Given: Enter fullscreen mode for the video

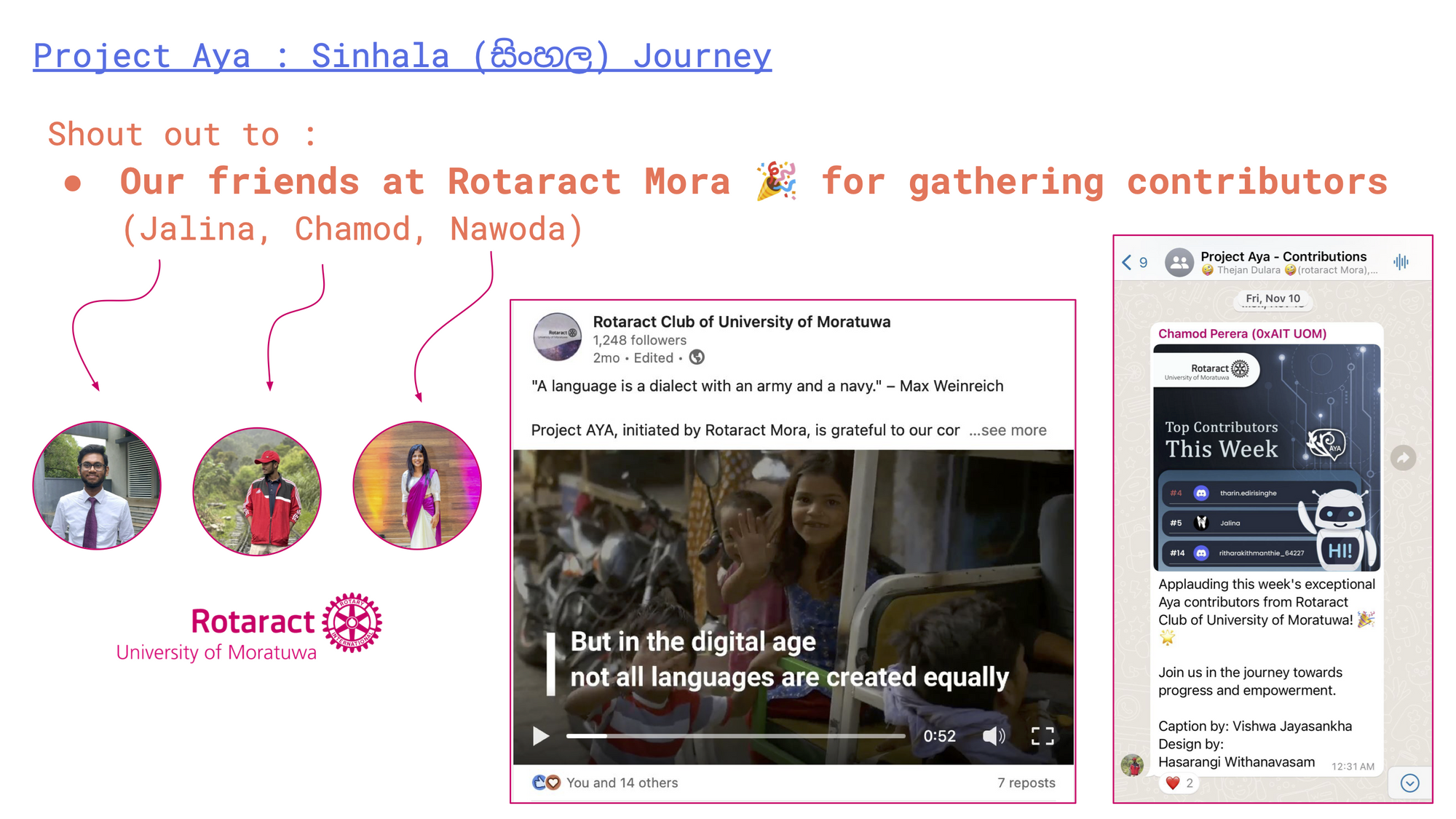Looking at the screenshot, I should (1042, 736).
